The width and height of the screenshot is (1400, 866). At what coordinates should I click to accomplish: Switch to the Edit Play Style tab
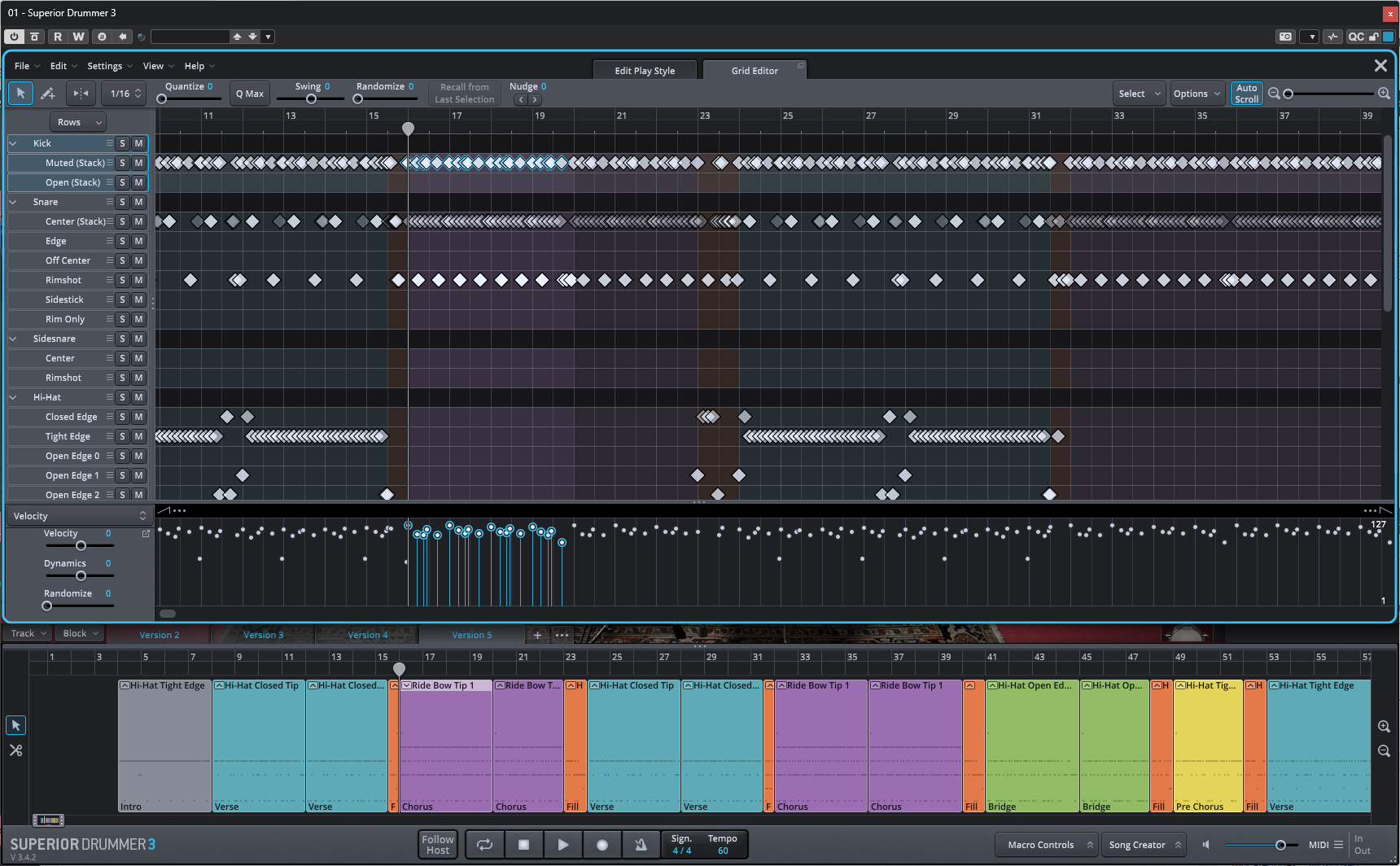point(645,71)
